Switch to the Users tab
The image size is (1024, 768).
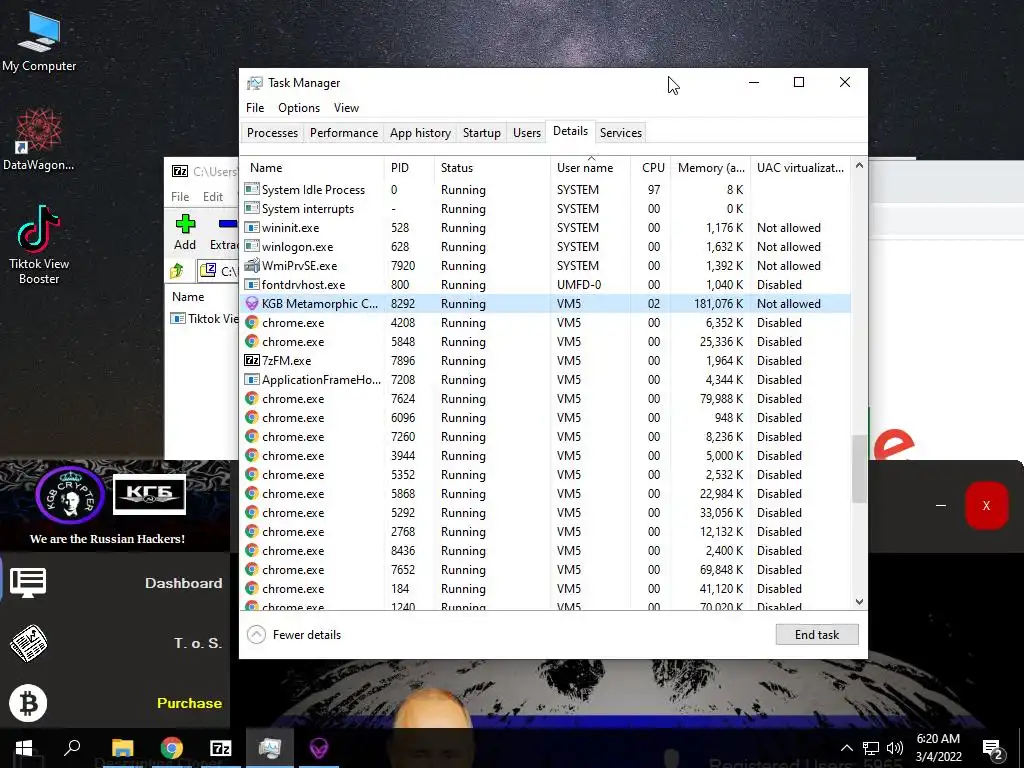click(x=526, y=133)
